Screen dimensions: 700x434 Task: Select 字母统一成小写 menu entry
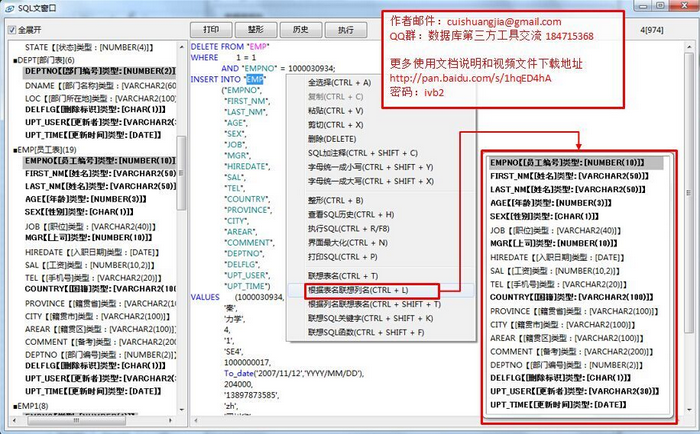371,167
